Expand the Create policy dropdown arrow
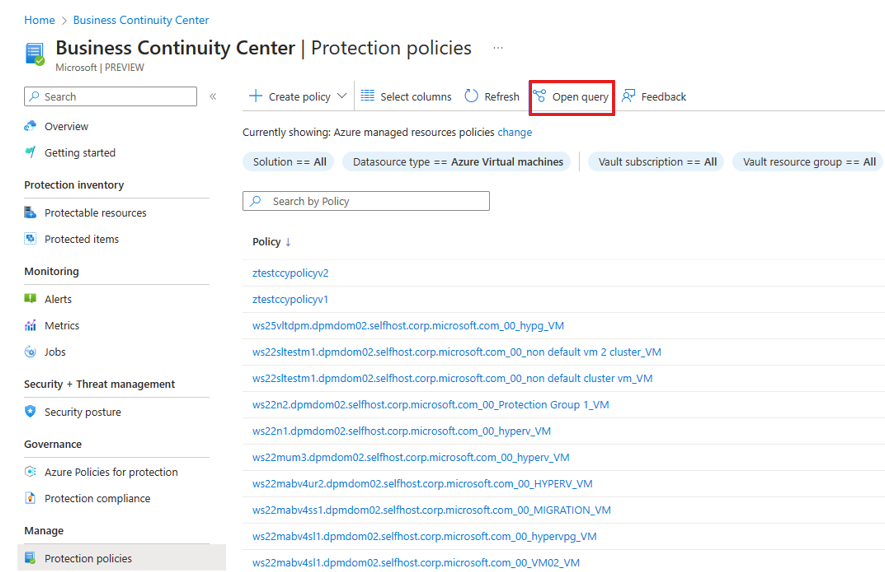The width and height of the screenshot is (885, 572). (341, 96)
